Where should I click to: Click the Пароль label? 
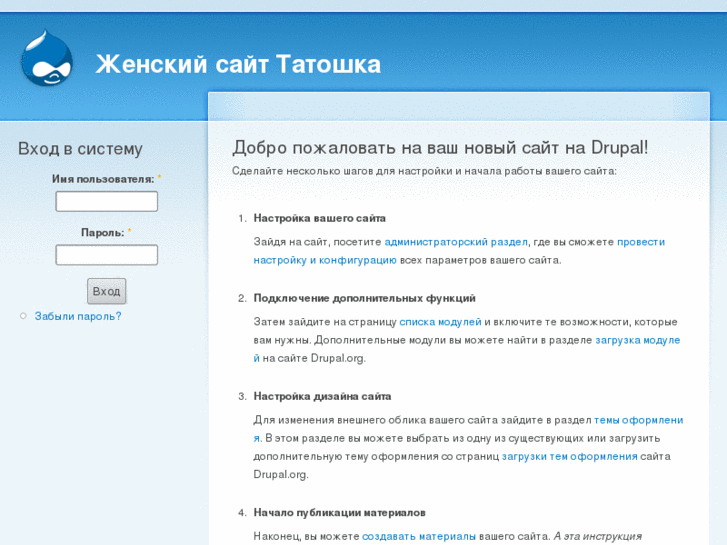(102, 233)
